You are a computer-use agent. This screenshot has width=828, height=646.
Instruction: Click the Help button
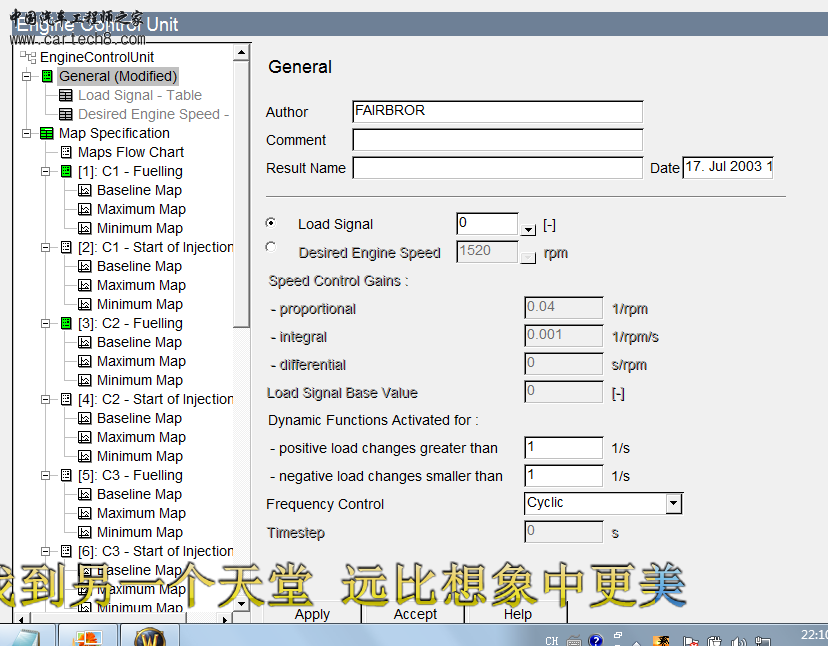(x=518, y=614)
